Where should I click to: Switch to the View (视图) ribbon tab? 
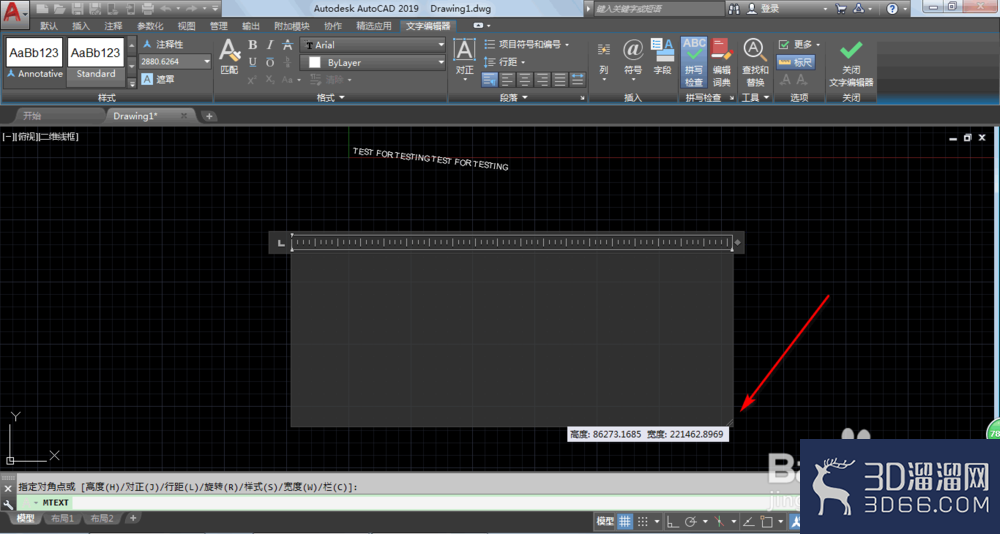186,26
